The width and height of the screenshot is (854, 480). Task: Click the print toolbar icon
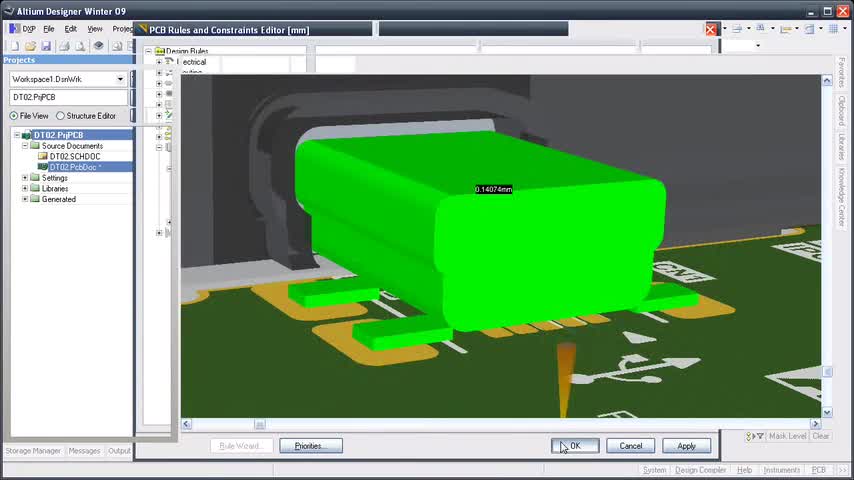click(64, 46)
